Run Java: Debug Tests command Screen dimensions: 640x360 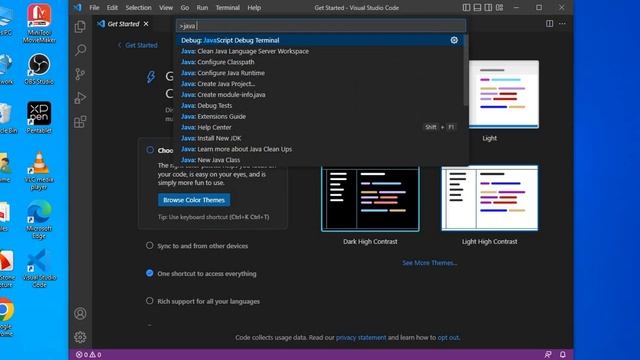[x=320, y=105]
